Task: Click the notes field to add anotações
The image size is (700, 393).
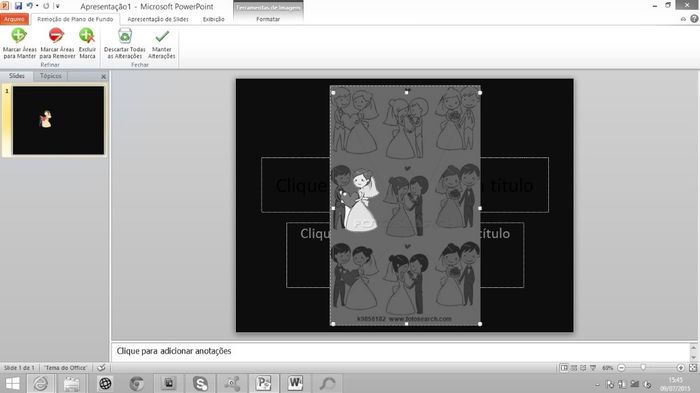Action: click(x=401, y=351)
